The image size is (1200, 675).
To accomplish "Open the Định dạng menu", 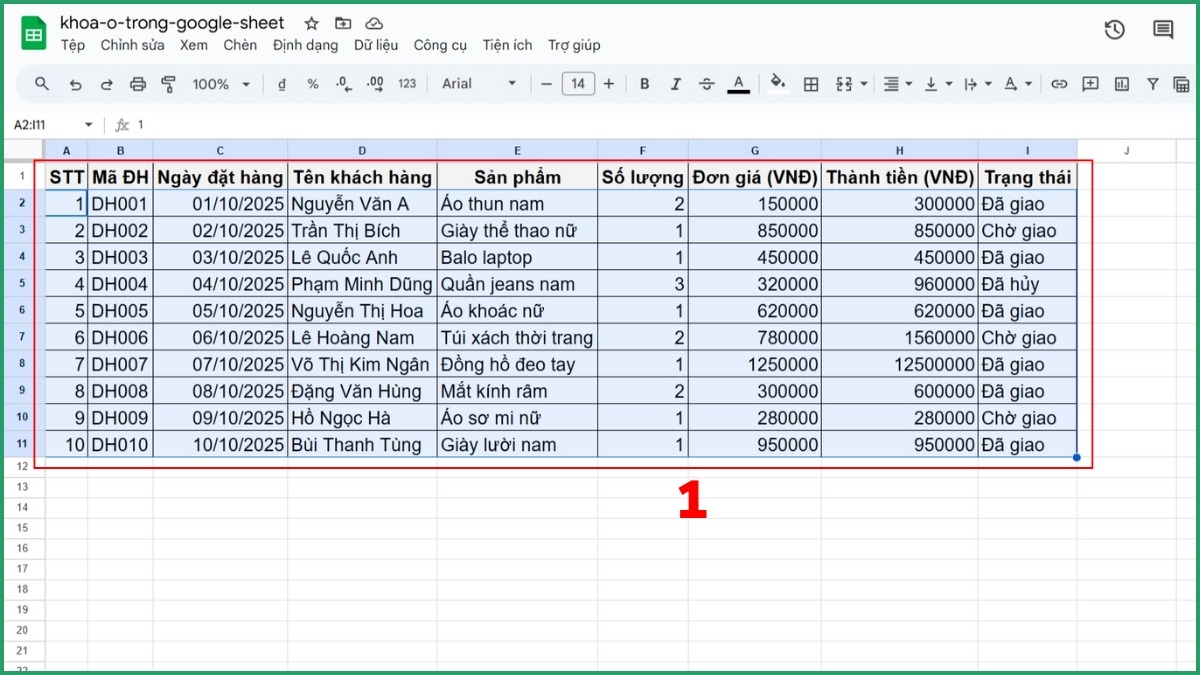I will pyautogui.click(x=305, y=45).
